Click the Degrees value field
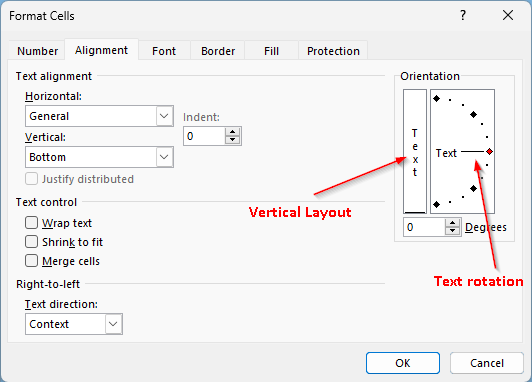This screenshot has height=382, width=532. click(424, 227)
